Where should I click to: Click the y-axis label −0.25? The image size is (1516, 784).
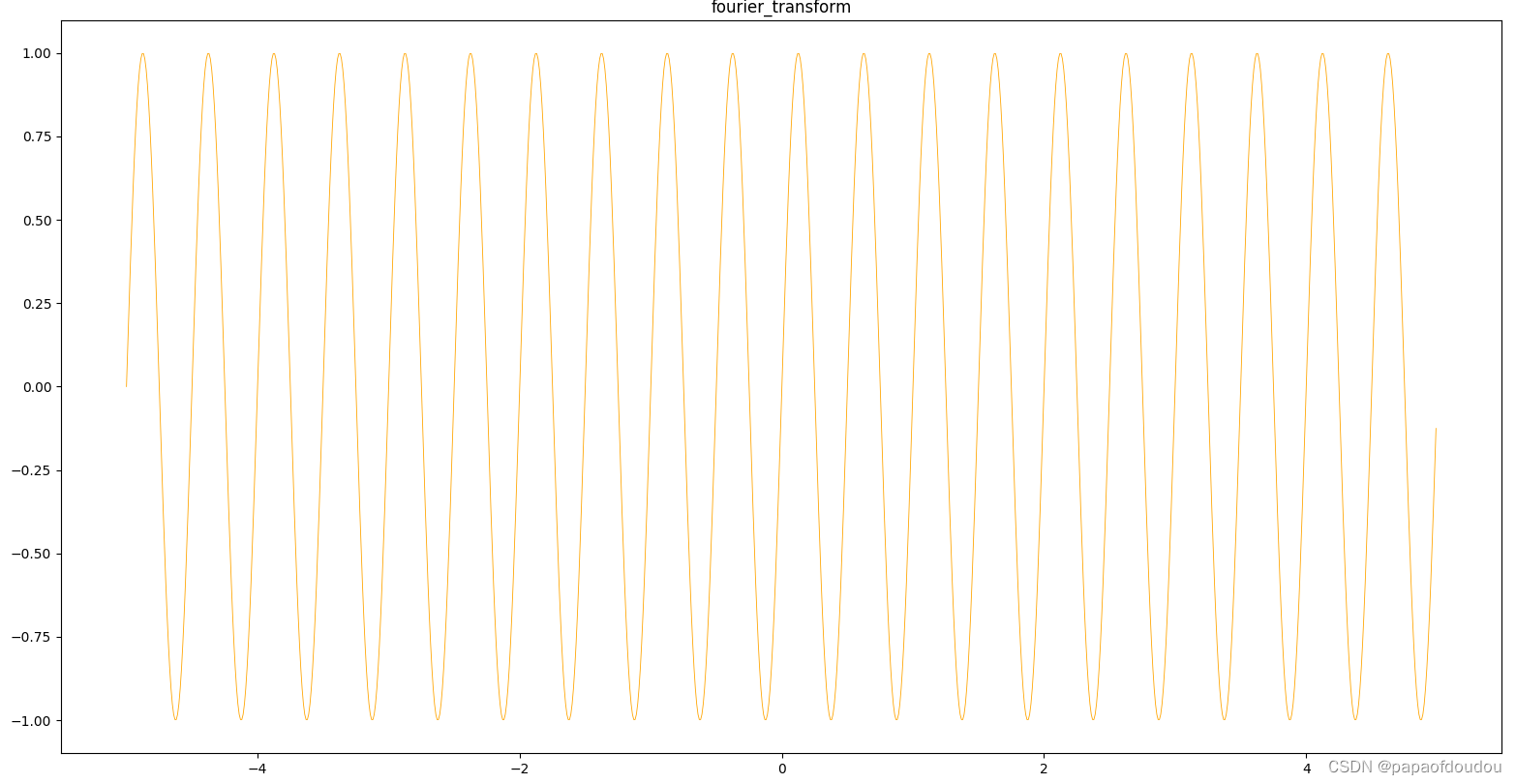(30, 470)
